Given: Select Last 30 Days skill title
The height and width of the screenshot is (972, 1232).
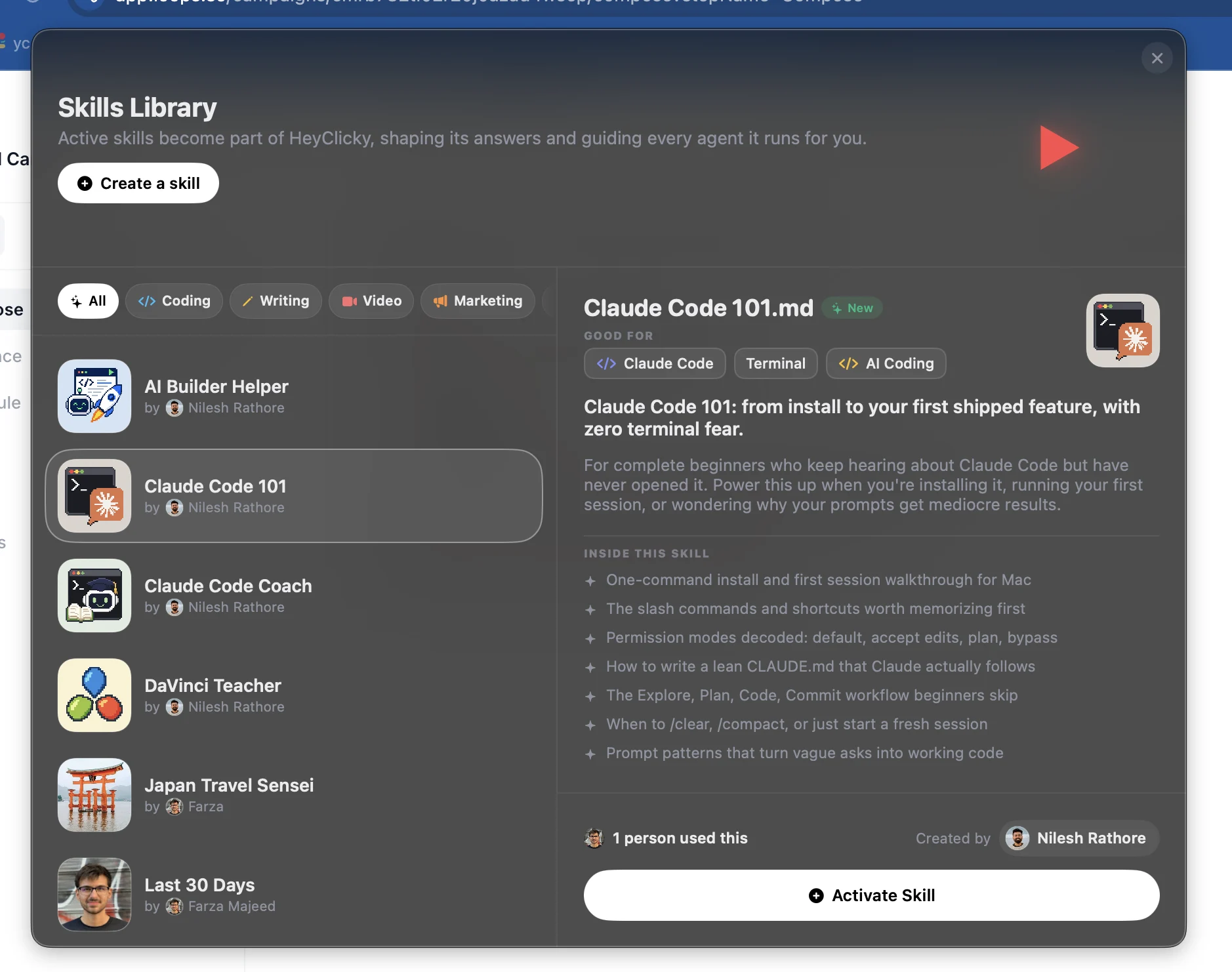Looking at the screenshot, I should click(x=199, y=885).
